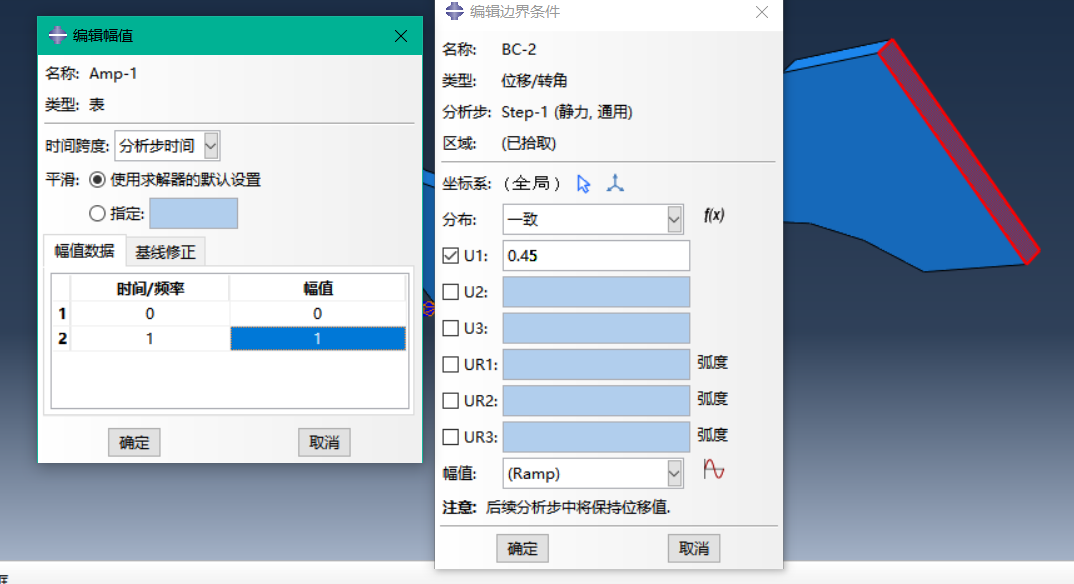
Task: Cancel boundary condition with 取消 button
Action: (694, 548)
